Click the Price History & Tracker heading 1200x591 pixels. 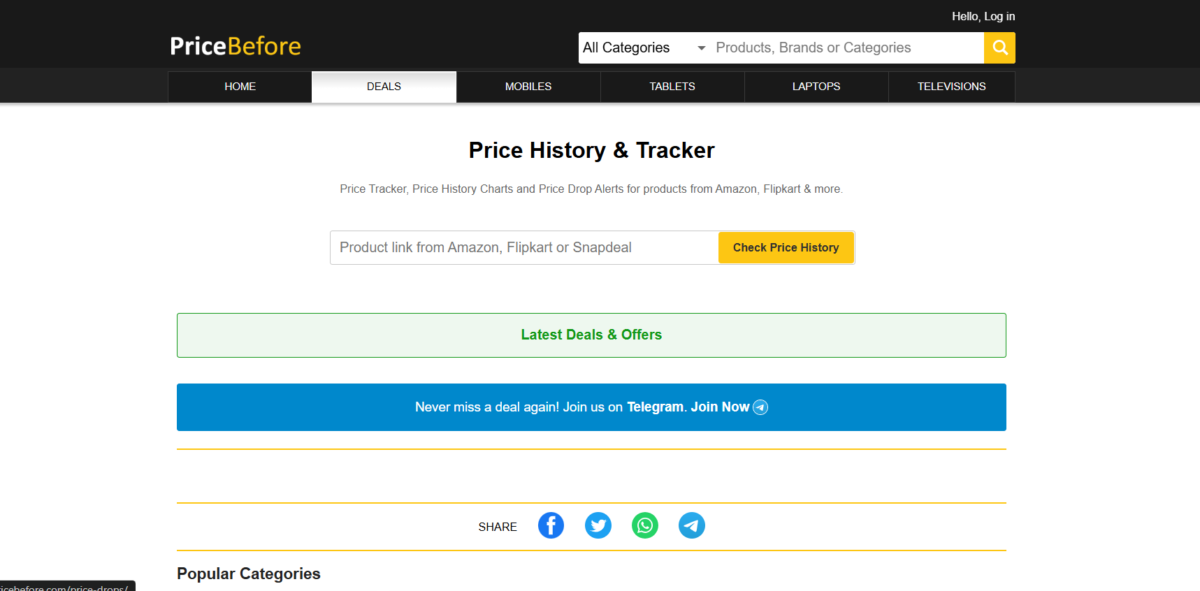[x=592, y=150]
